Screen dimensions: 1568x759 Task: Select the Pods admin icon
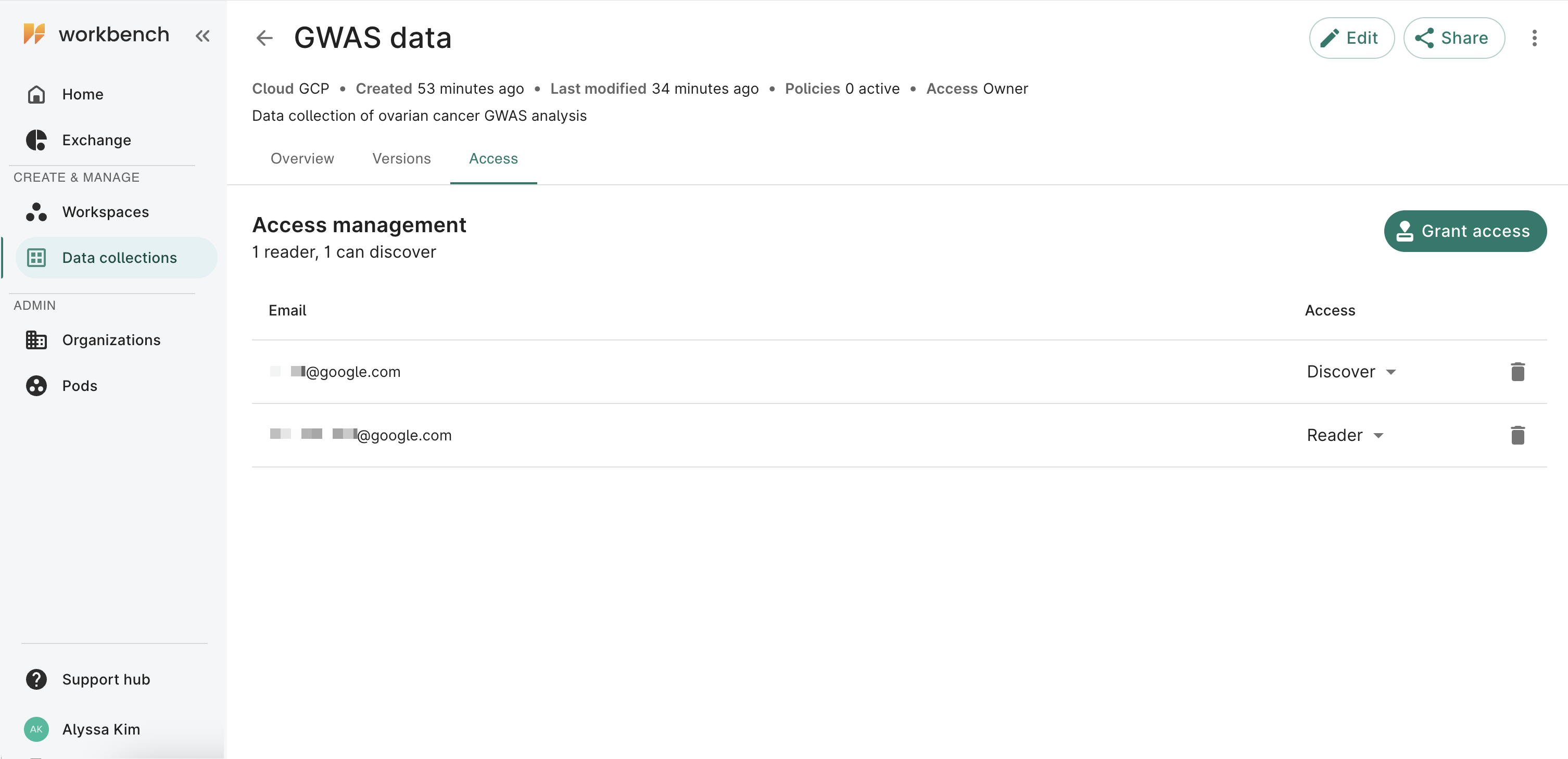[36, 385]
